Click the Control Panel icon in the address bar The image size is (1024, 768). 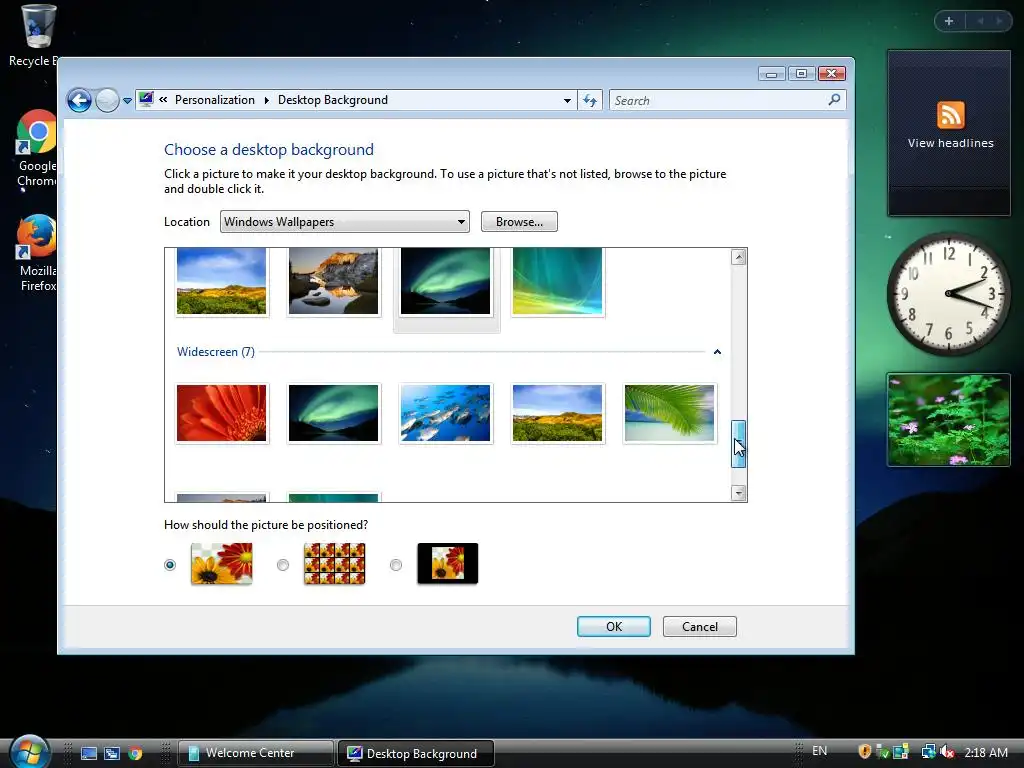click(x=146, y=99)
